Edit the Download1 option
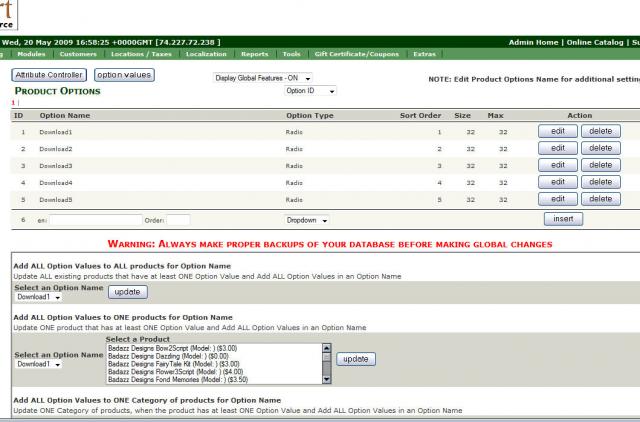This screenshot has width=640, height=422. 558,131
